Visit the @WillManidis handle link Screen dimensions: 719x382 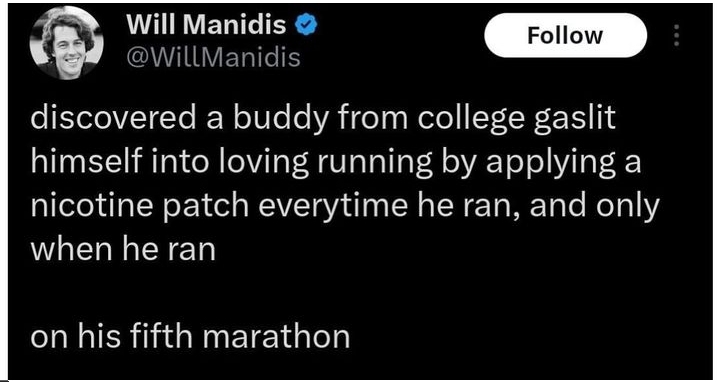(x=214, y=58)
